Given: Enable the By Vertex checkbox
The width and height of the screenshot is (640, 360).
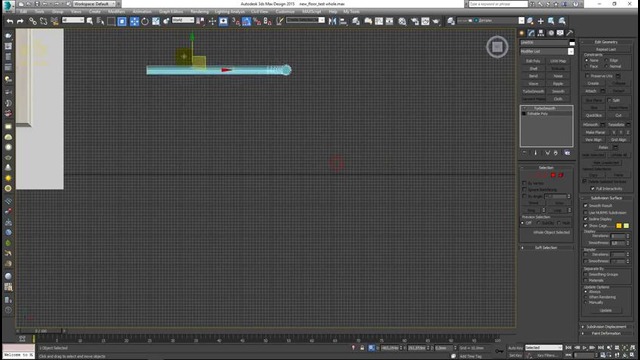Looking at the screenshot, I should coord(524,183).
